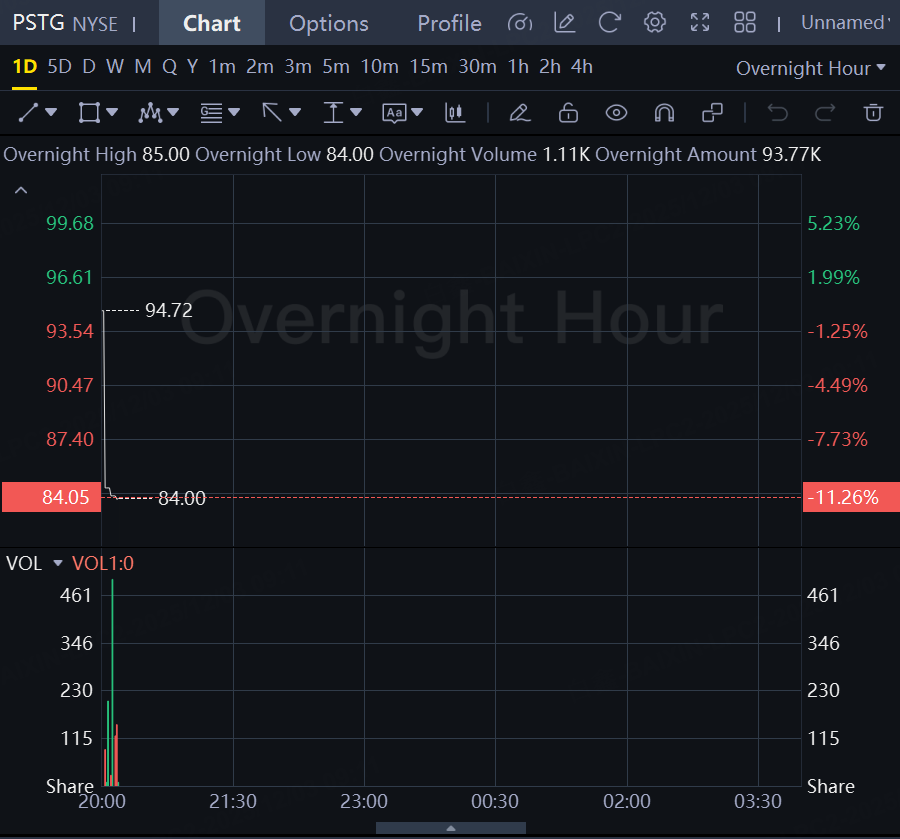Click the copy drawings icon
Image resolution: width=900 pixels, height=839 pixels.
[712, 112]
